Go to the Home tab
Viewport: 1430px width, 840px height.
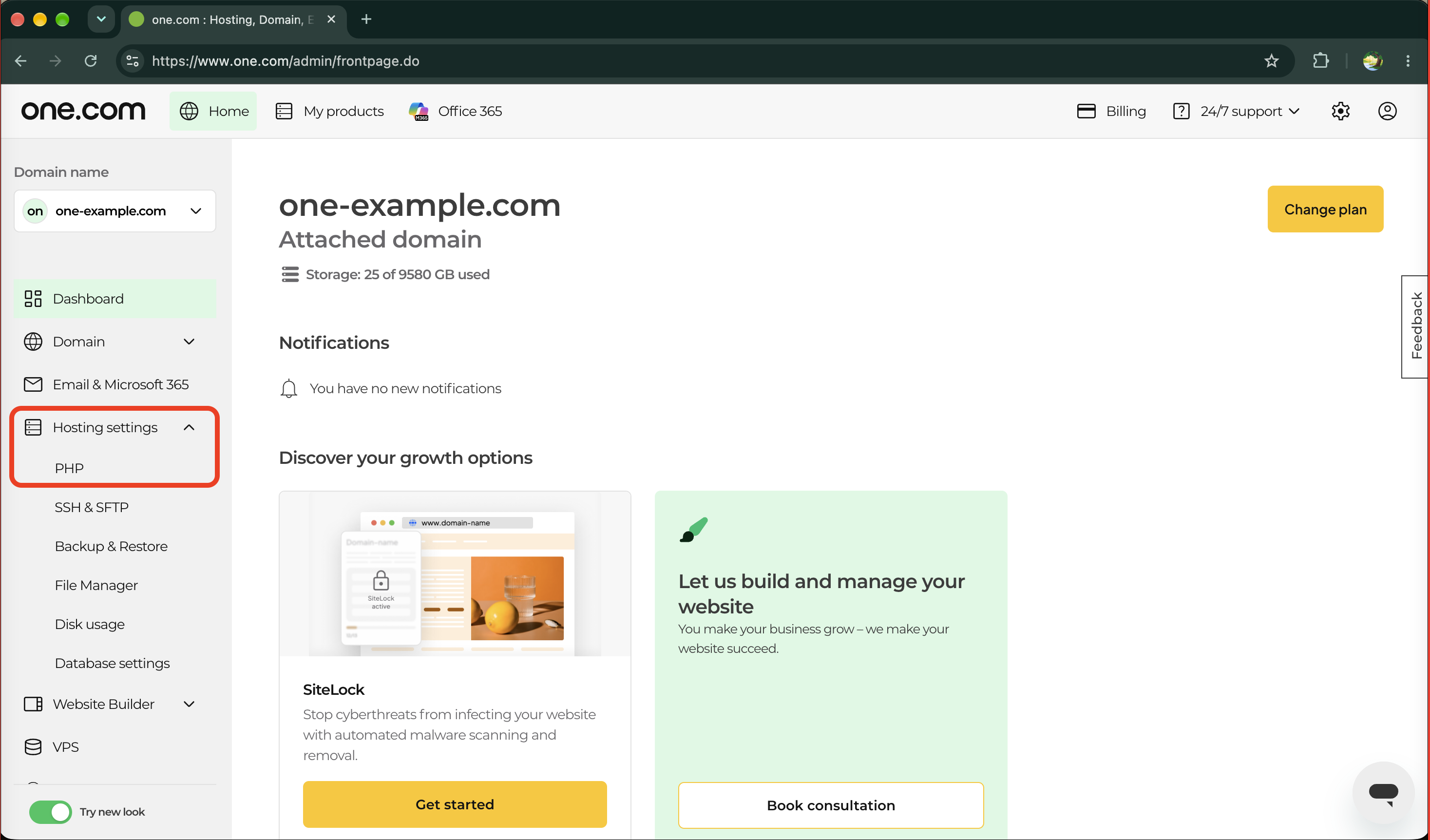point(213,111)
